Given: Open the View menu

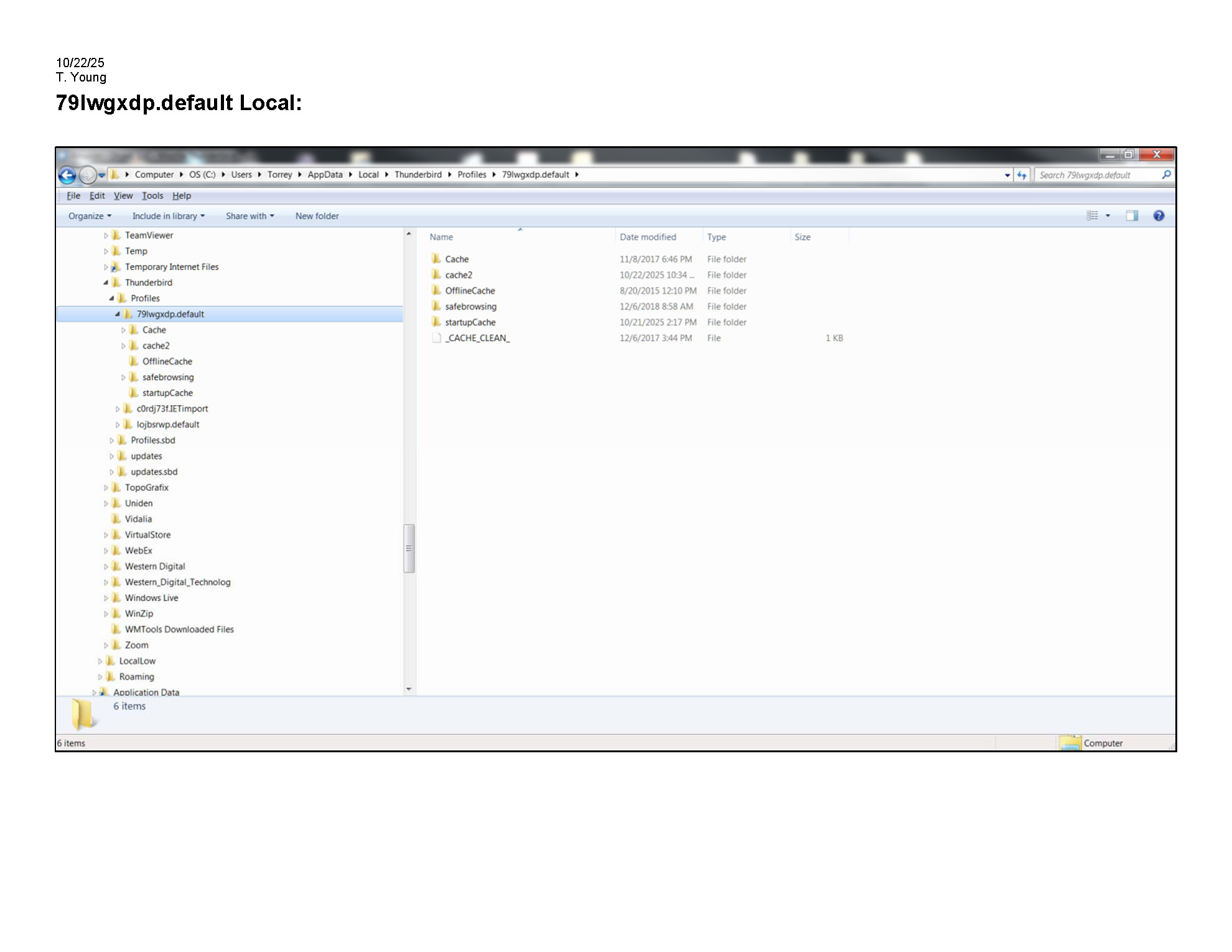Looking at the screenshot, I should (123, 195).
